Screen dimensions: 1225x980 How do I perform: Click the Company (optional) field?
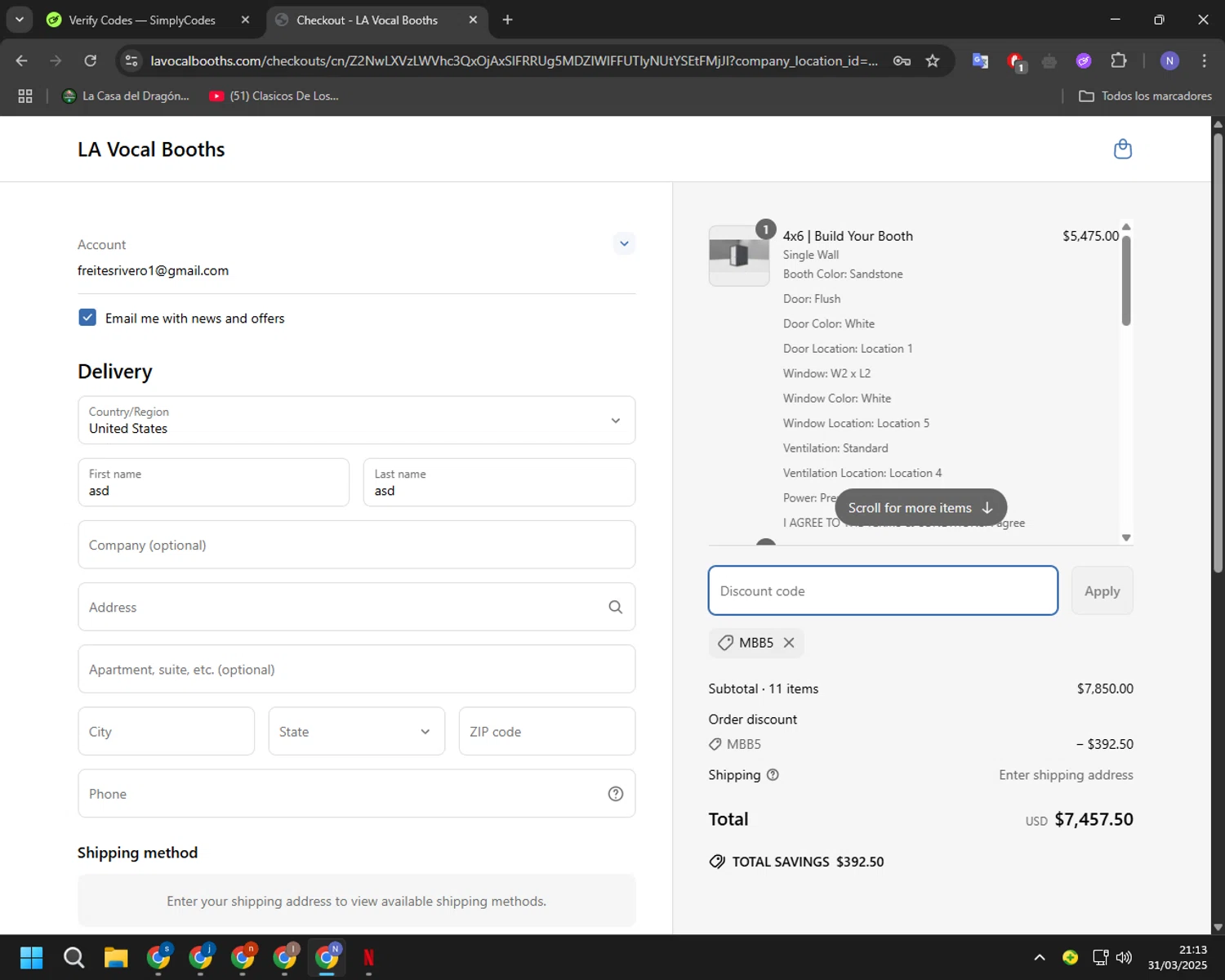pyautogui.click(x=356, y=545)
